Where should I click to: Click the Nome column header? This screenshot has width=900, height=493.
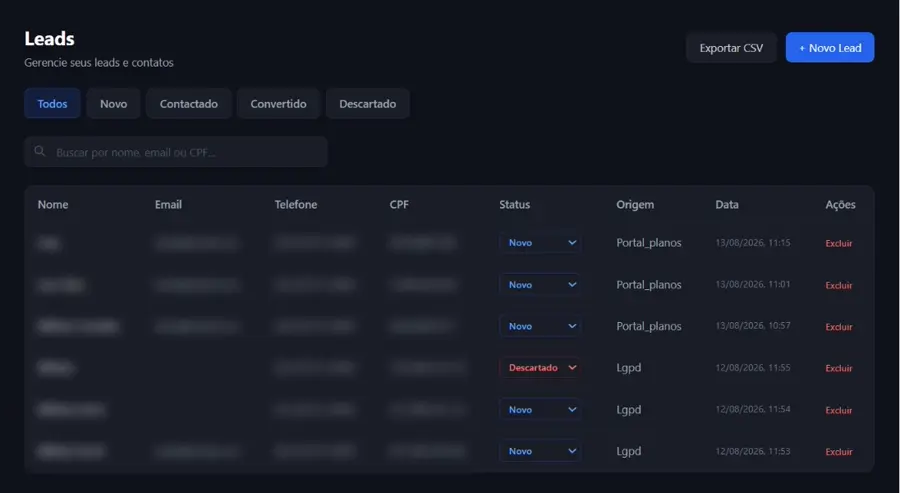point(53,204)
